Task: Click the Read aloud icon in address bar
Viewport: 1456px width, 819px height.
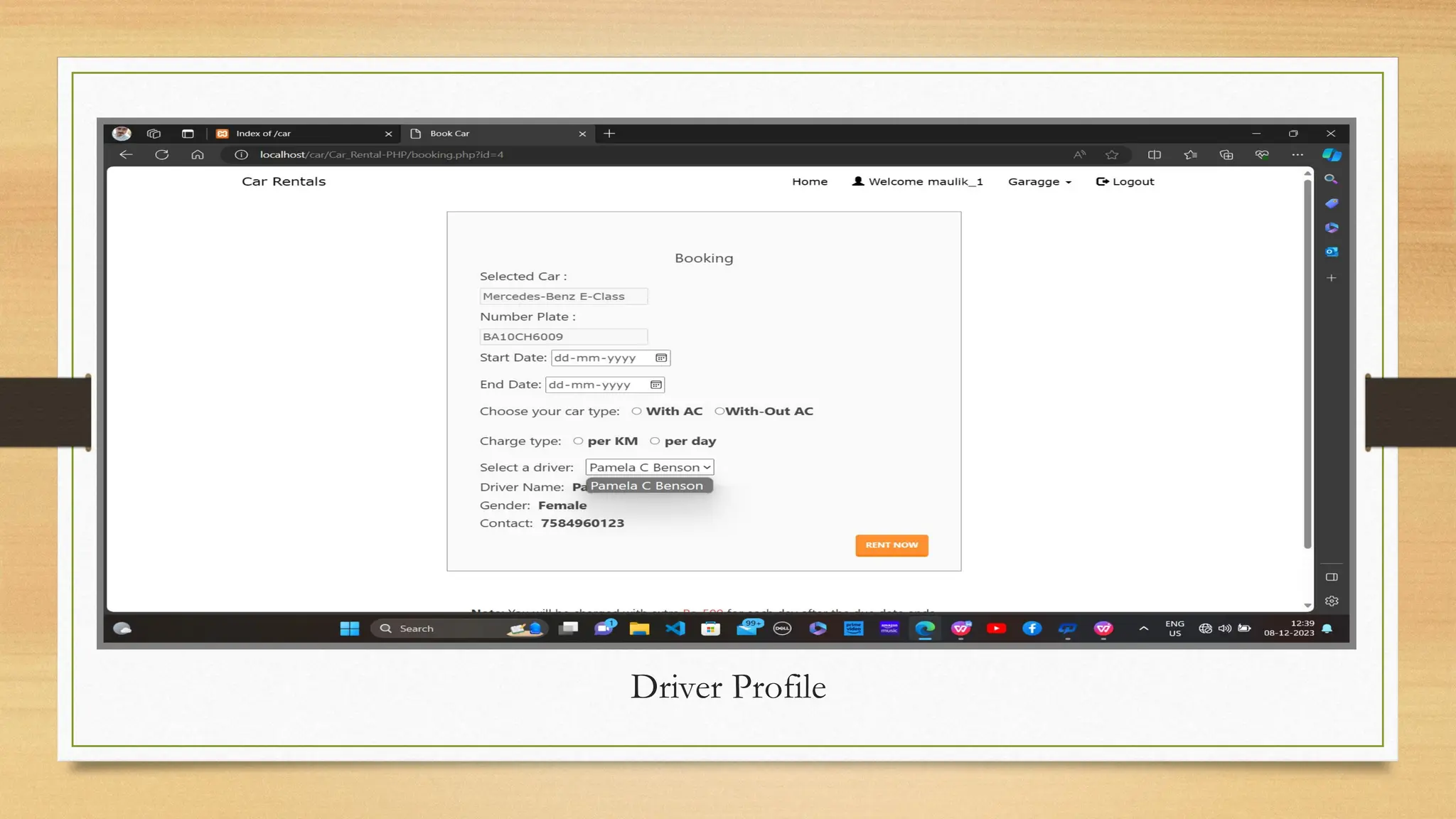Action: (1079, 154)
